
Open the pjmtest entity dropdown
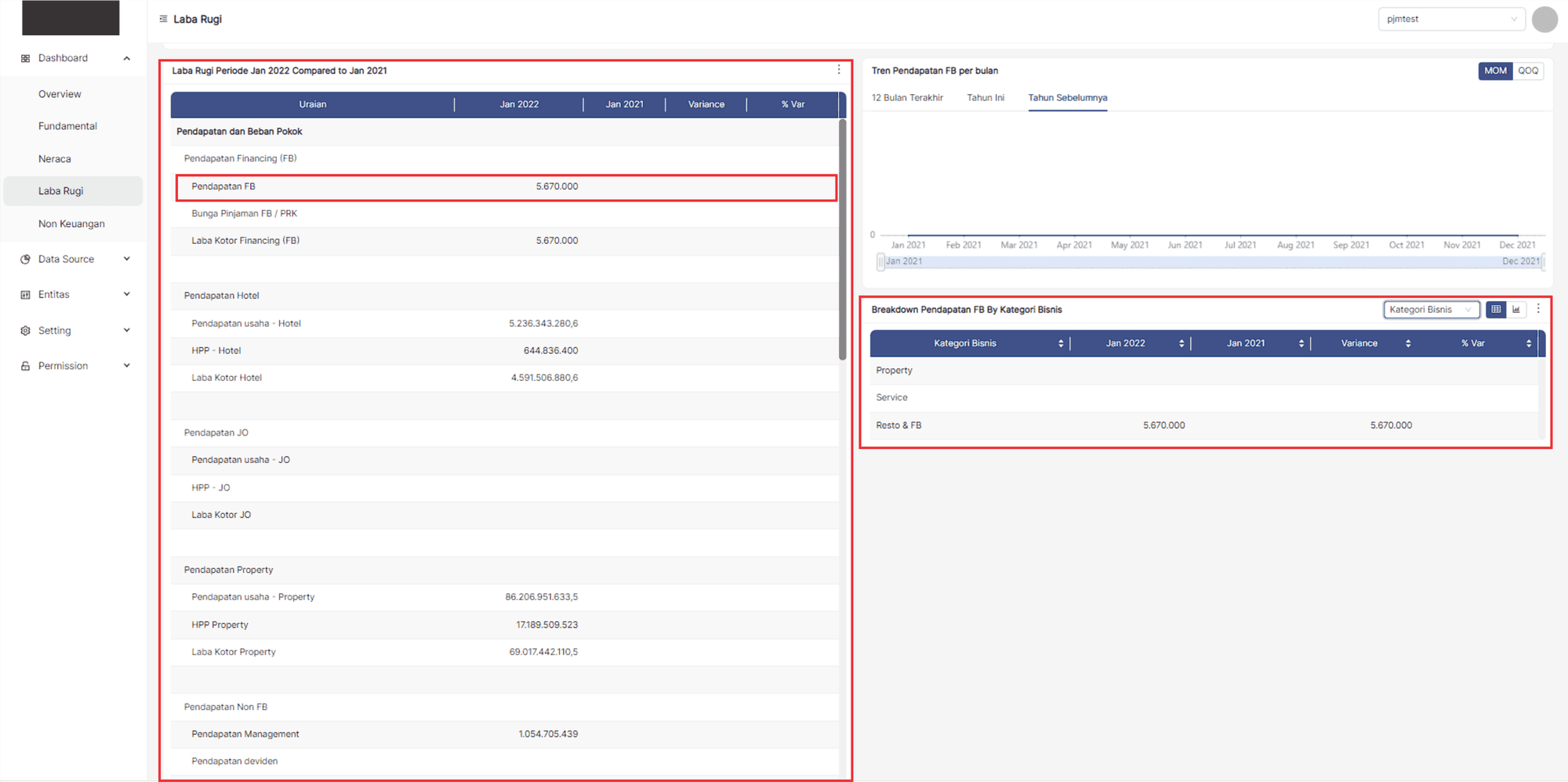[x=1450, y=19]
